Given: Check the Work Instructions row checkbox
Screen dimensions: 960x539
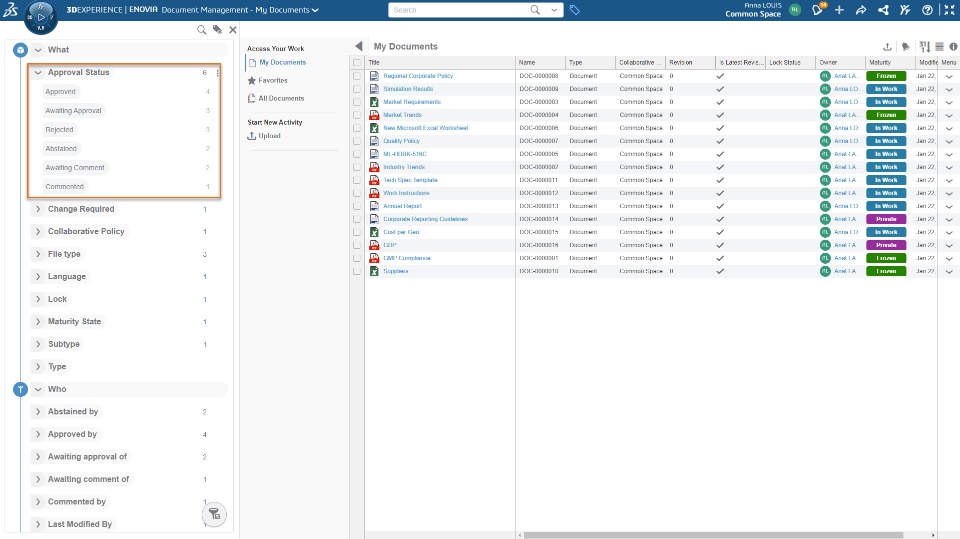Looking at the screenshot, I should [x=357, y=193].
